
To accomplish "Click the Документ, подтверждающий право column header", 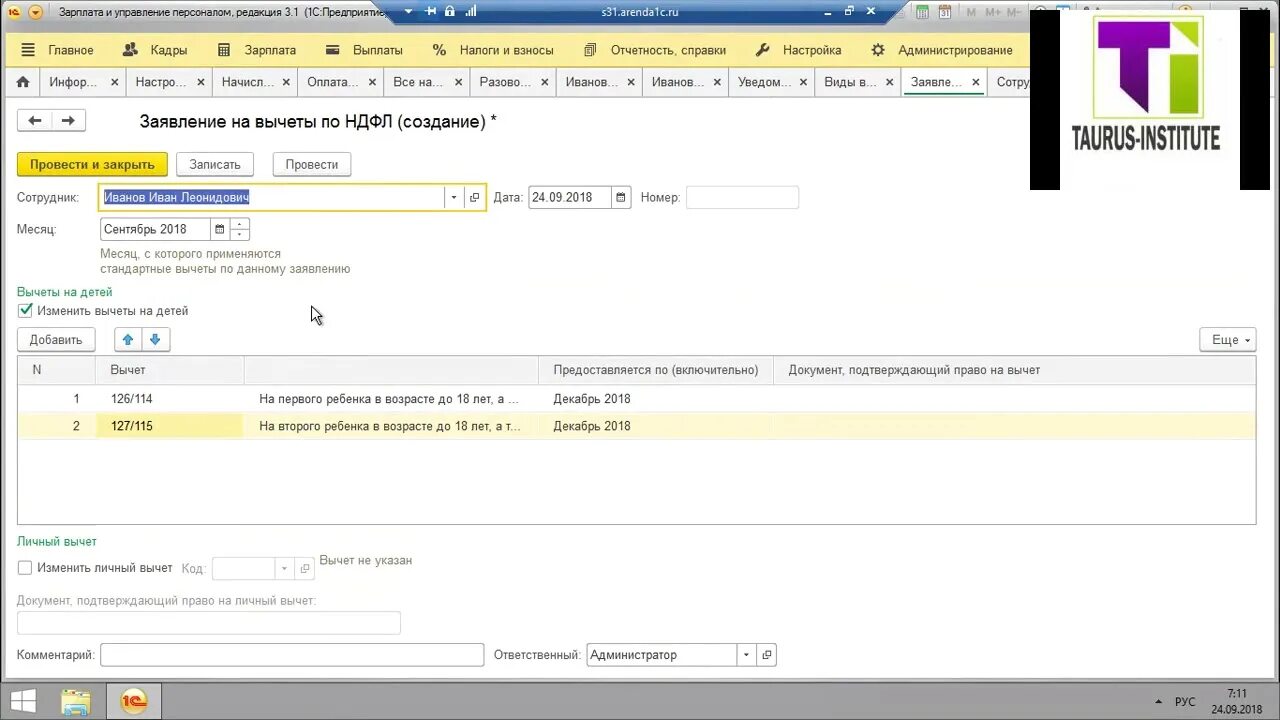I will (1014, 370).
